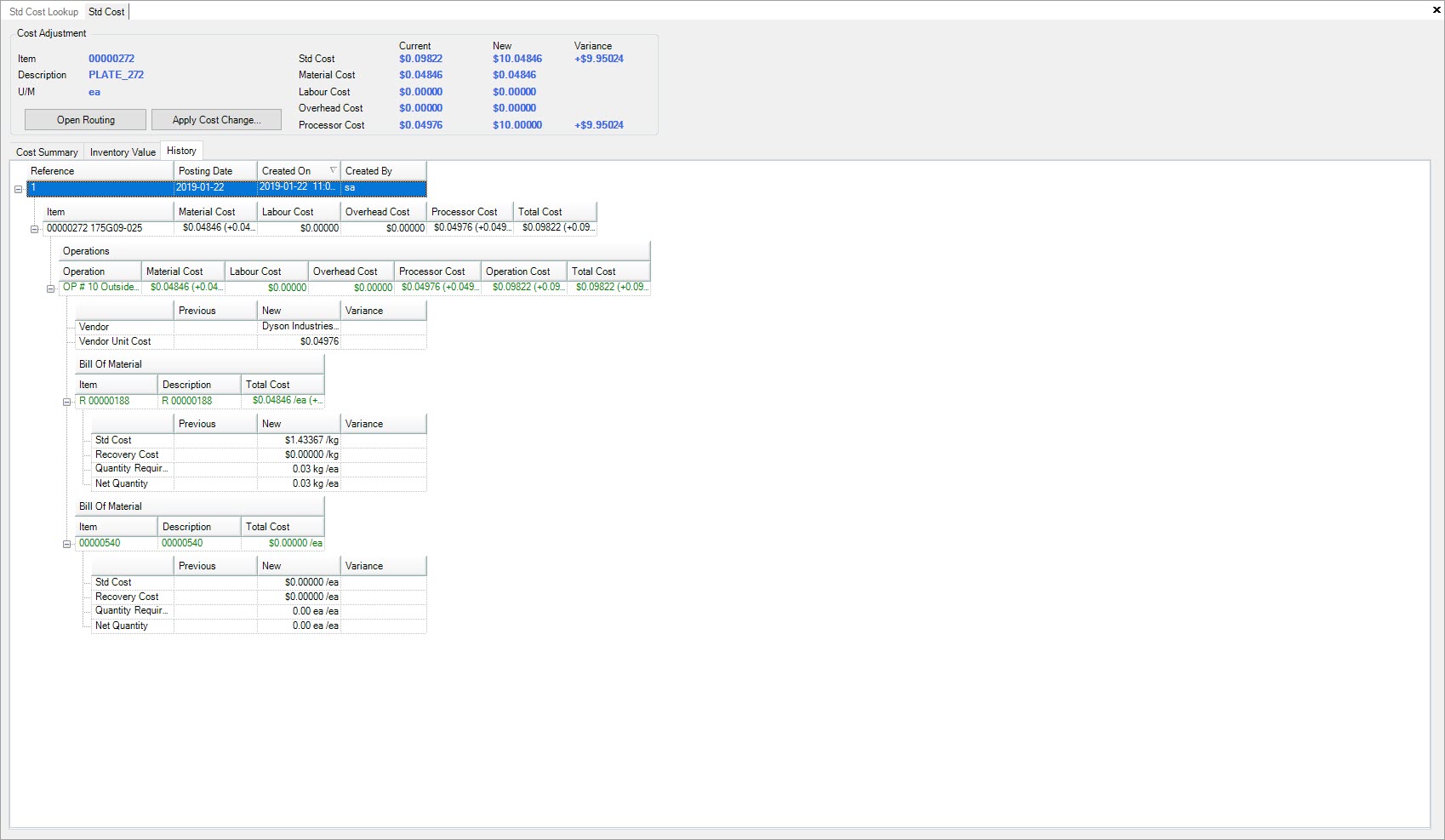Image resolution: width=1445 pixels, height=840 pixels.
Task: Click the Vendor Unit Cost $0.04976 value
Action: [300, 341]
